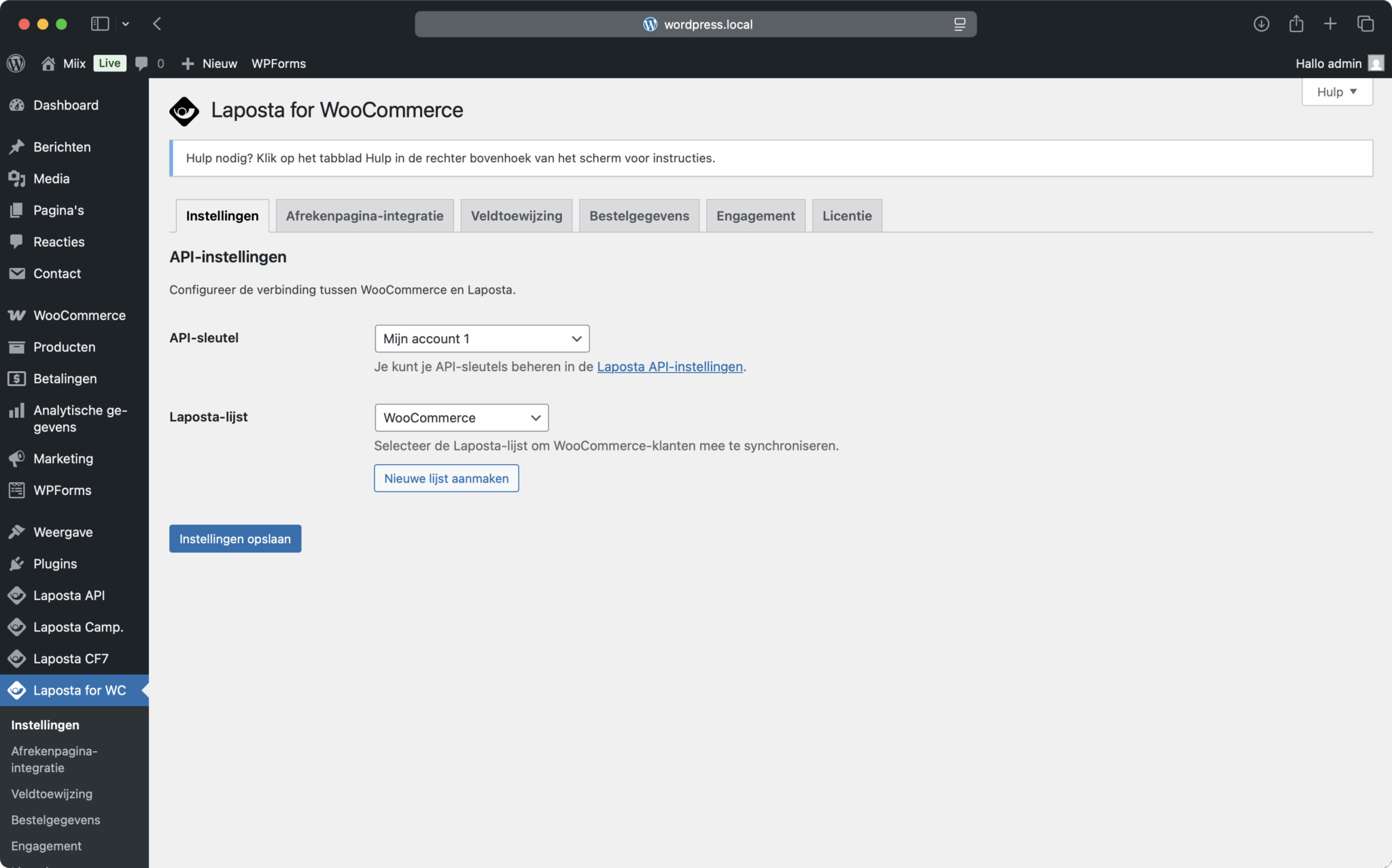1392x868 pixels.
Task: Click the WooCommerce Woo icon
Action: click(17, 315)
